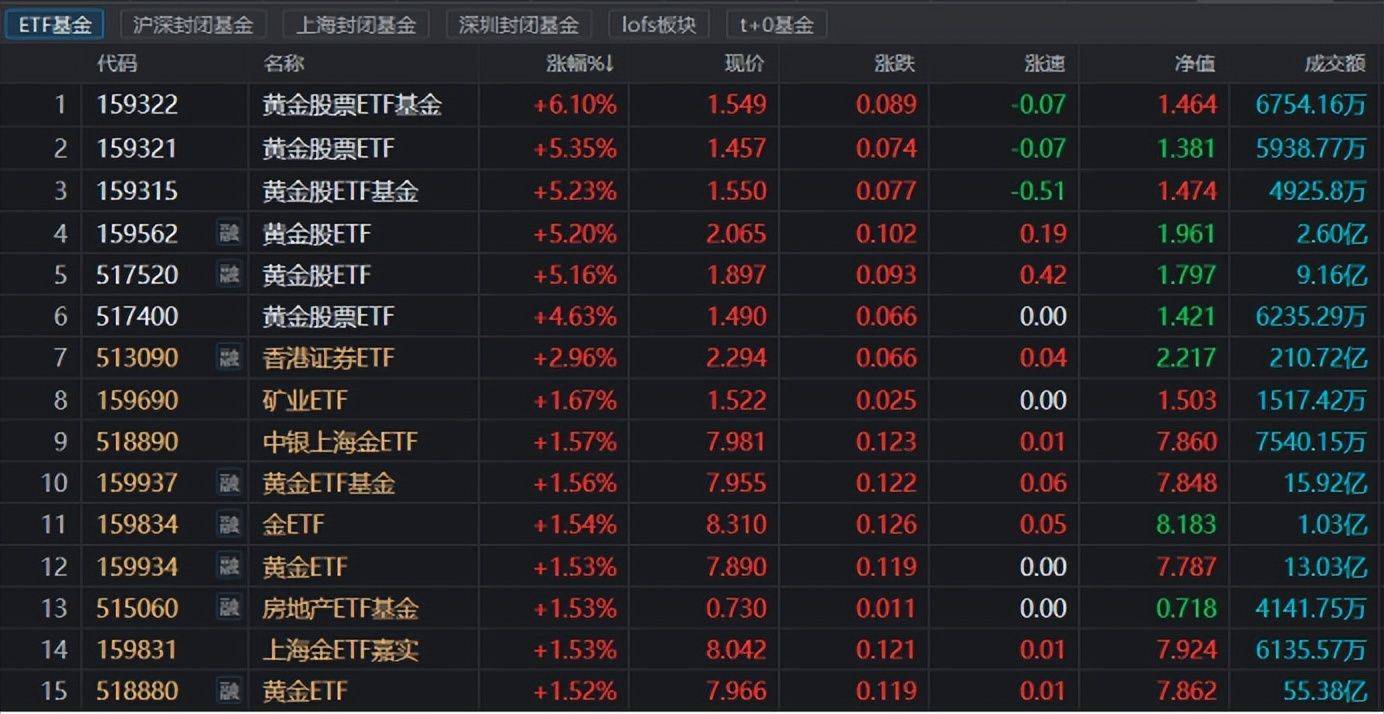Screen dimensions: 1384x714
Task: Click the 融 badge beside 517520
Action: click(x=229, y=274)
